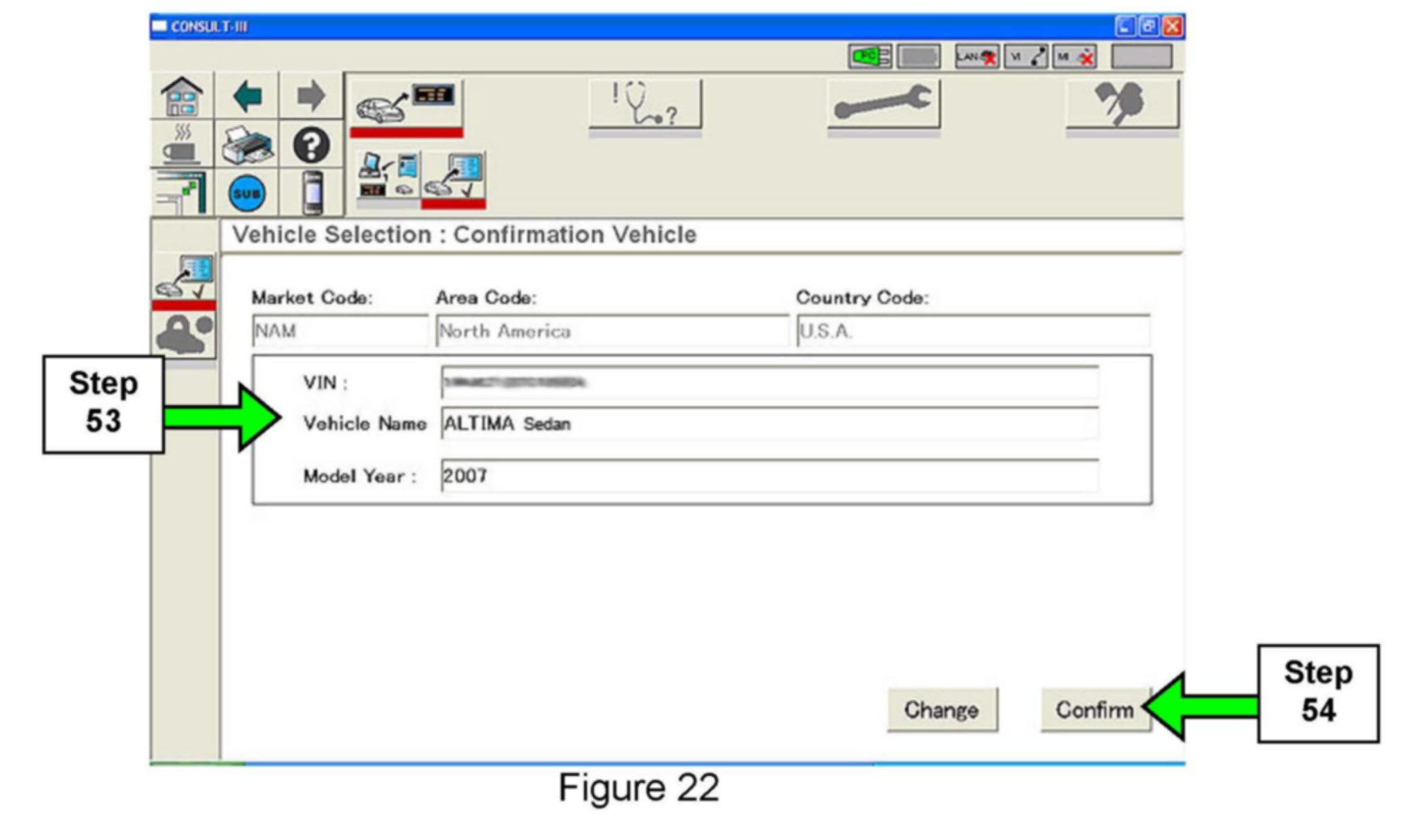Click the LAN connection status indicator
The width and height of the screenshot is (1414, 840).
[x=976, y=57]
